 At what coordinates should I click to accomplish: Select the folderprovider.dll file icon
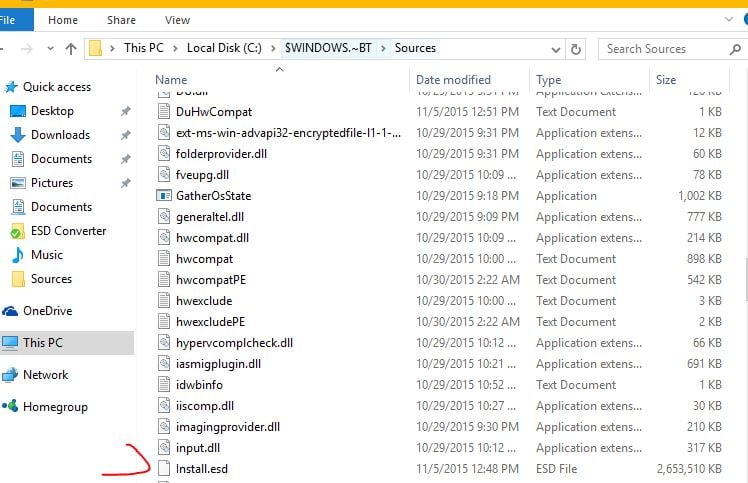(164, 153)
